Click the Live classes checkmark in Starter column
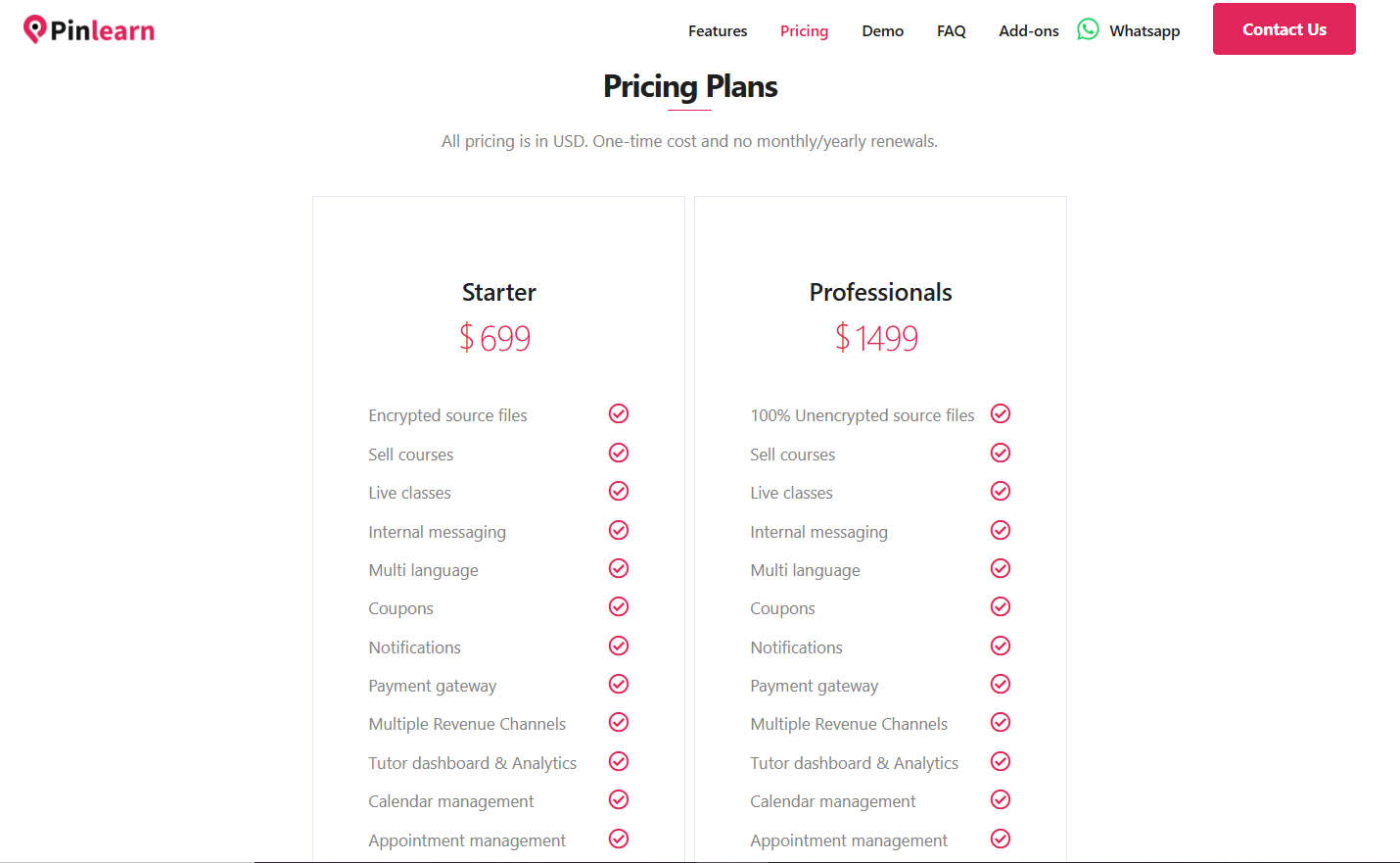The height and width of the screenshot is (863, 1400). coord(618,491)
